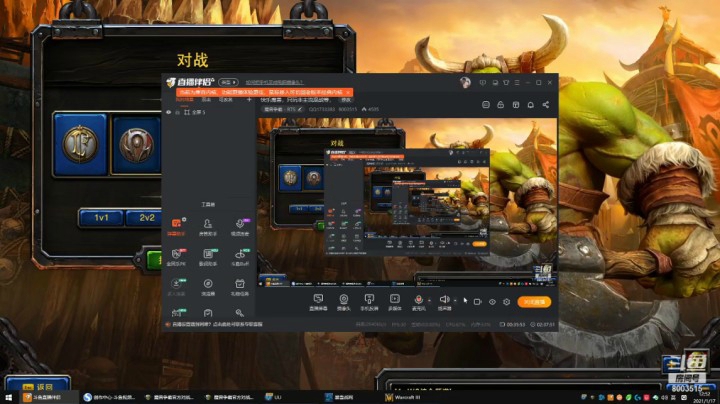The height and width of the screenshot is (404, 720).
Task: Pick the lion-crest faction emblem in Warcraft
Action: pos(80,144)
